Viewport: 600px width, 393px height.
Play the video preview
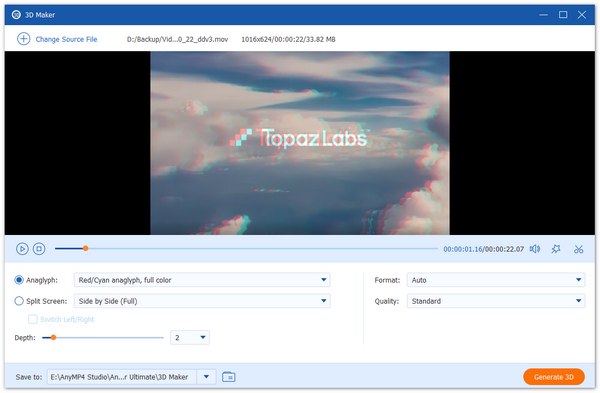coord(22,249)
